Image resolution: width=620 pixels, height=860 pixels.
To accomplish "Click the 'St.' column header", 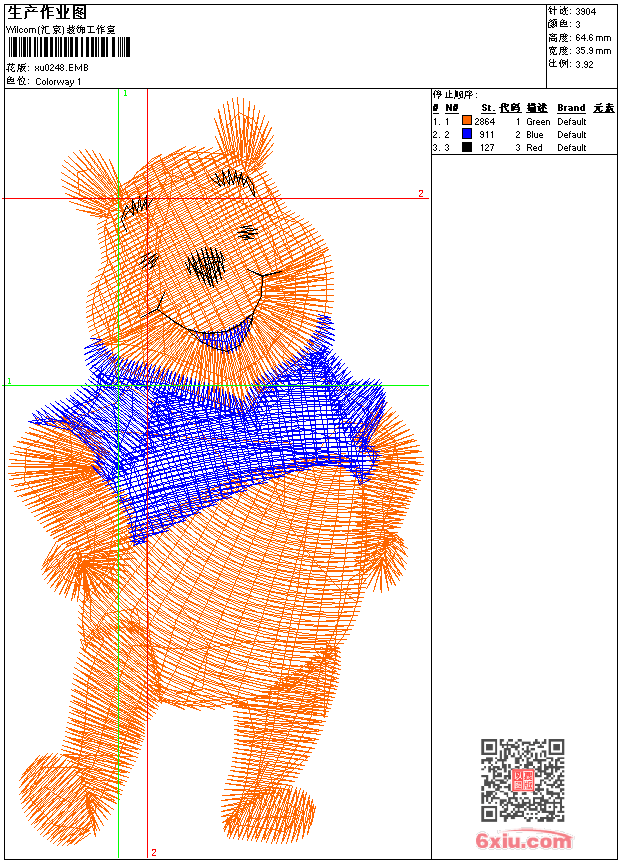I will (488, 108).
